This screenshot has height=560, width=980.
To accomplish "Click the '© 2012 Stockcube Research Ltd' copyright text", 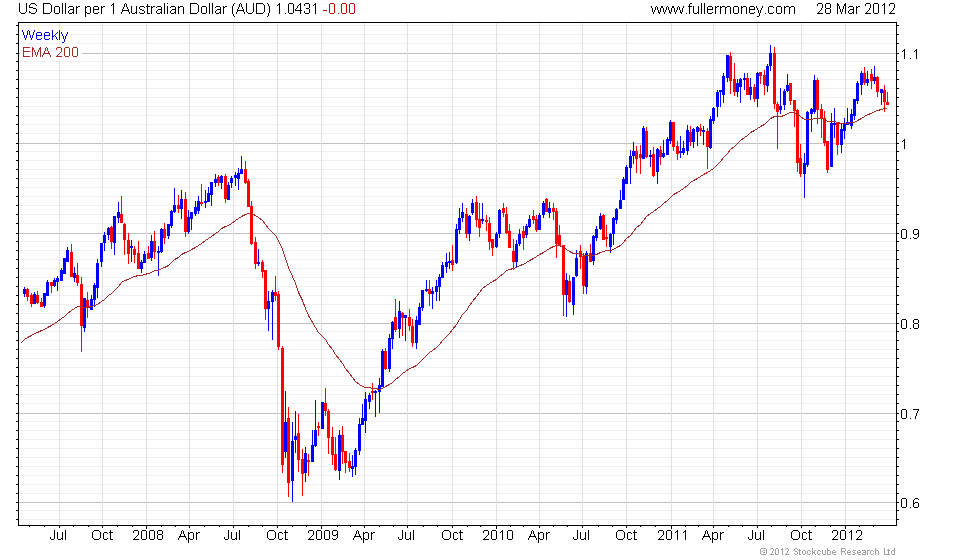I will pyautogui.click(x=828, y=552).
